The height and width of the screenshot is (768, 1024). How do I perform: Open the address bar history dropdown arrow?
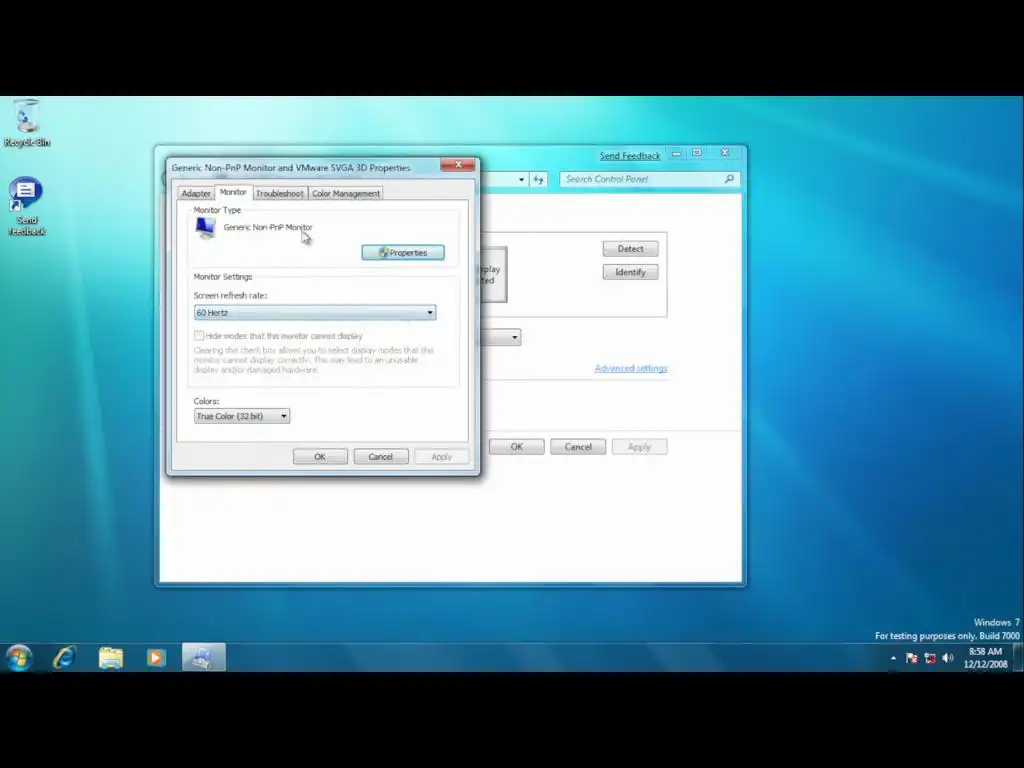click(x=521, y=180)
